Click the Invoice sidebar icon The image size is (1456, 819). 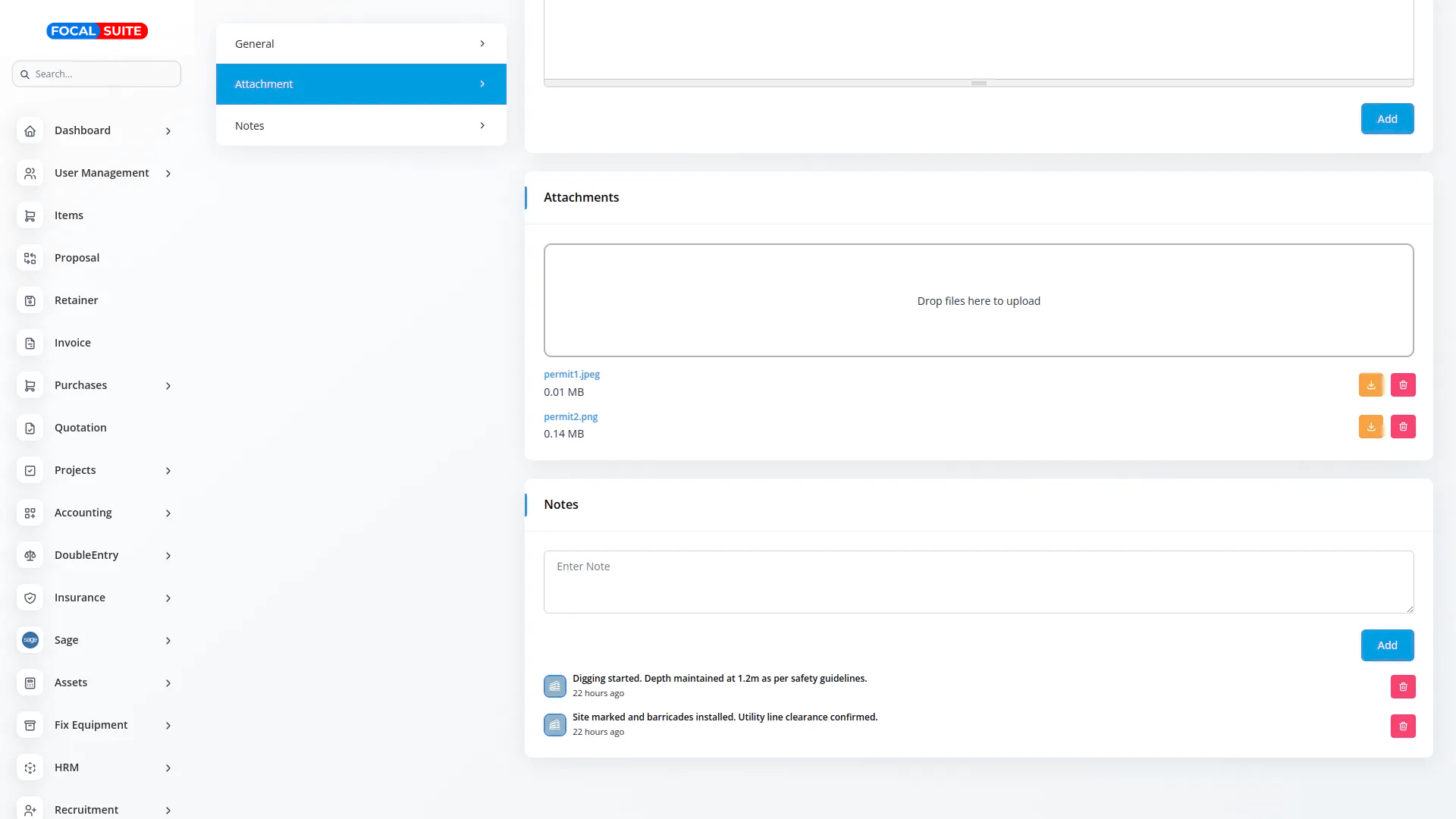click(30, 344)
